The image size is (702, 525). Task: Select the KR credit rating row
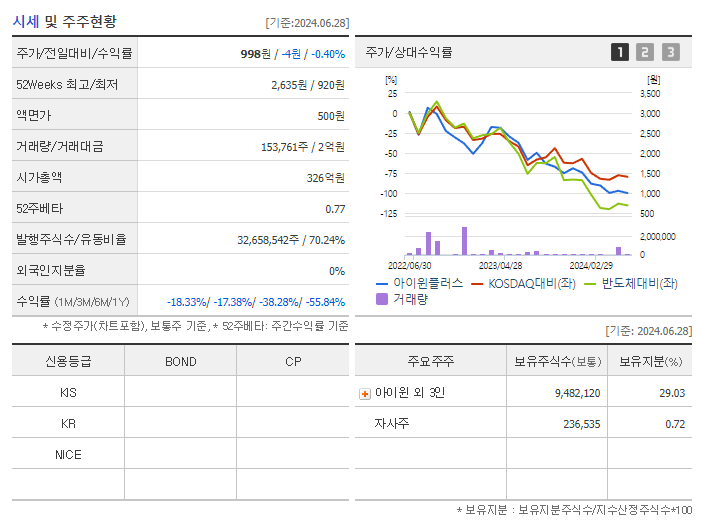(x=180, y=423)
